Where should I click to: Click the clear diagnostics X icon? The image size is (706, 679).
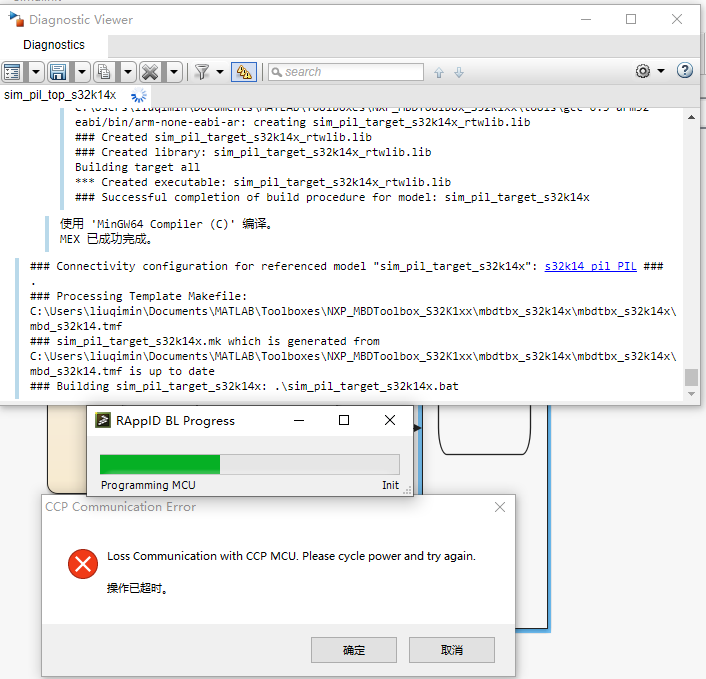coord(150,72)
